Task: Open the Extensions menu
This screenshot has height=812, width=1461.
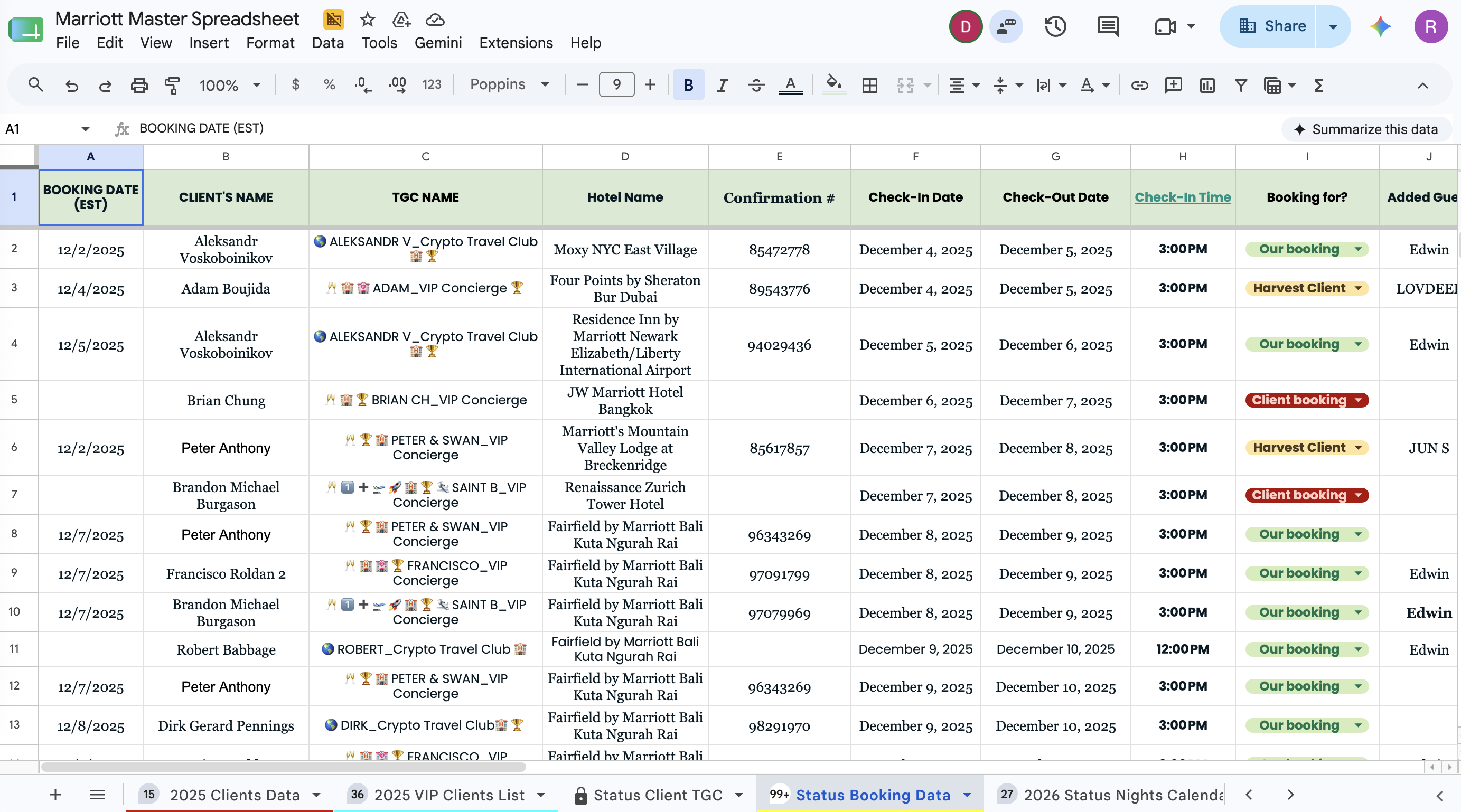Action: [516, 43]
